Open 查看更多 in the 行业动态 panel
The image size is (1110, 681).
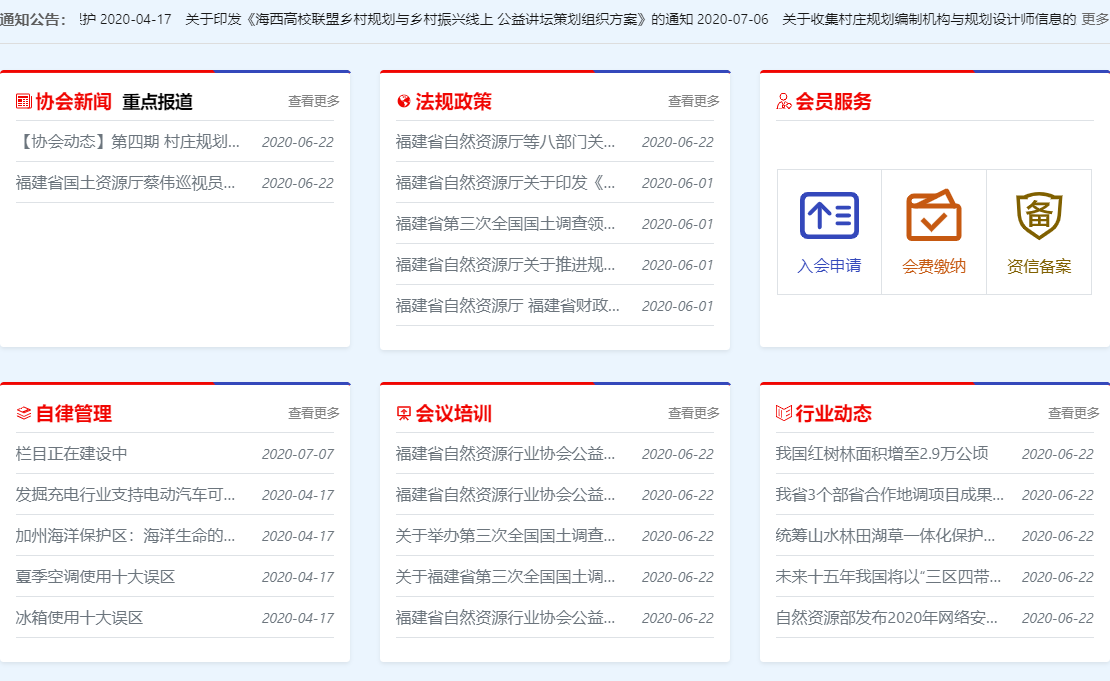1073,413
